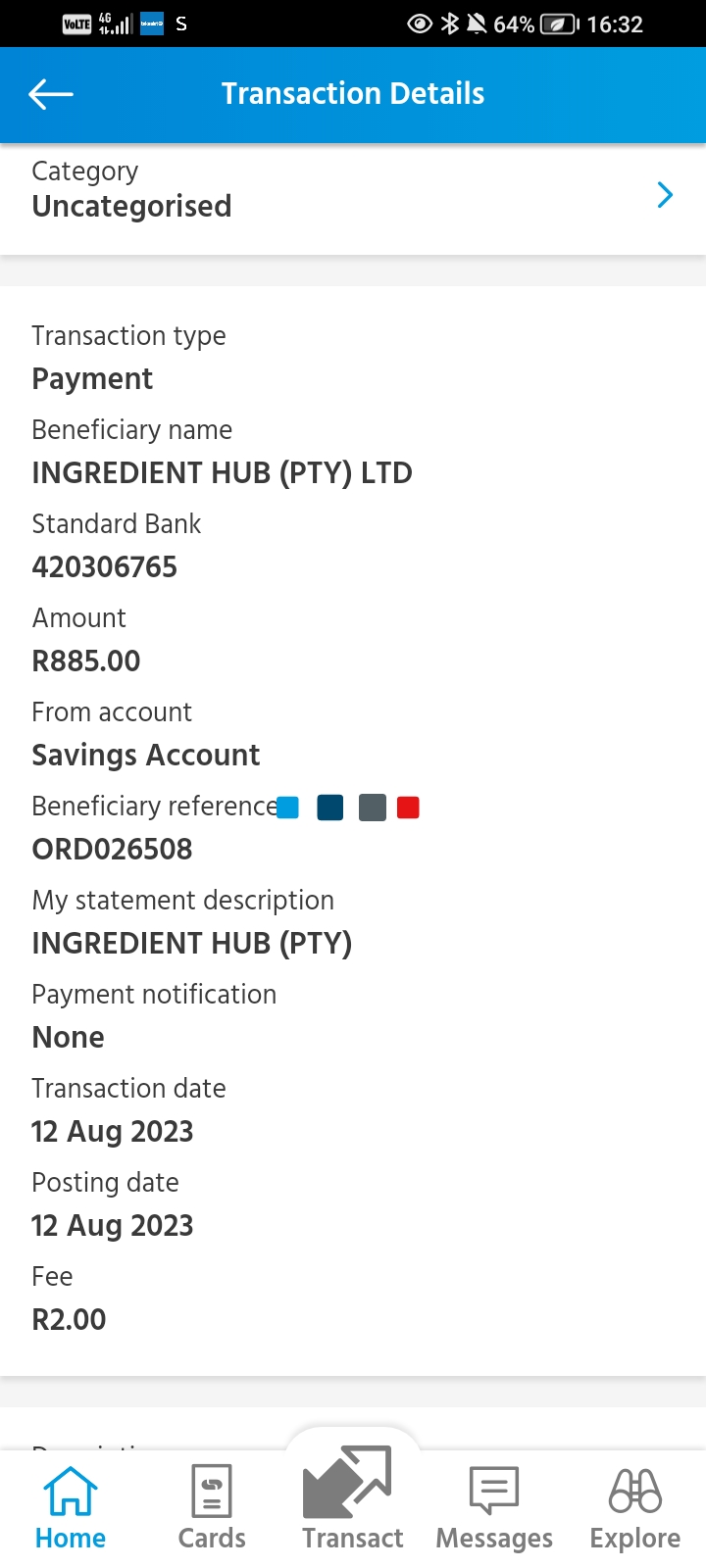The height and width of the screenshot is (1568, 706).
Task: Tap the Messages tab label
Action: coord(494,1539)
